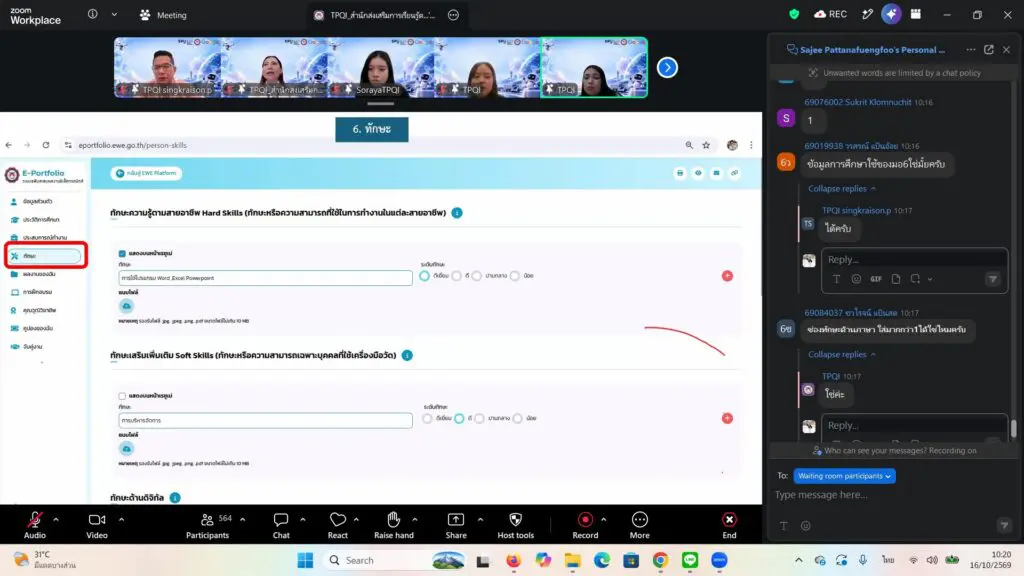
Task: Select the 'ดี' radio in Soft Skills
Action: tap(459, 419)
